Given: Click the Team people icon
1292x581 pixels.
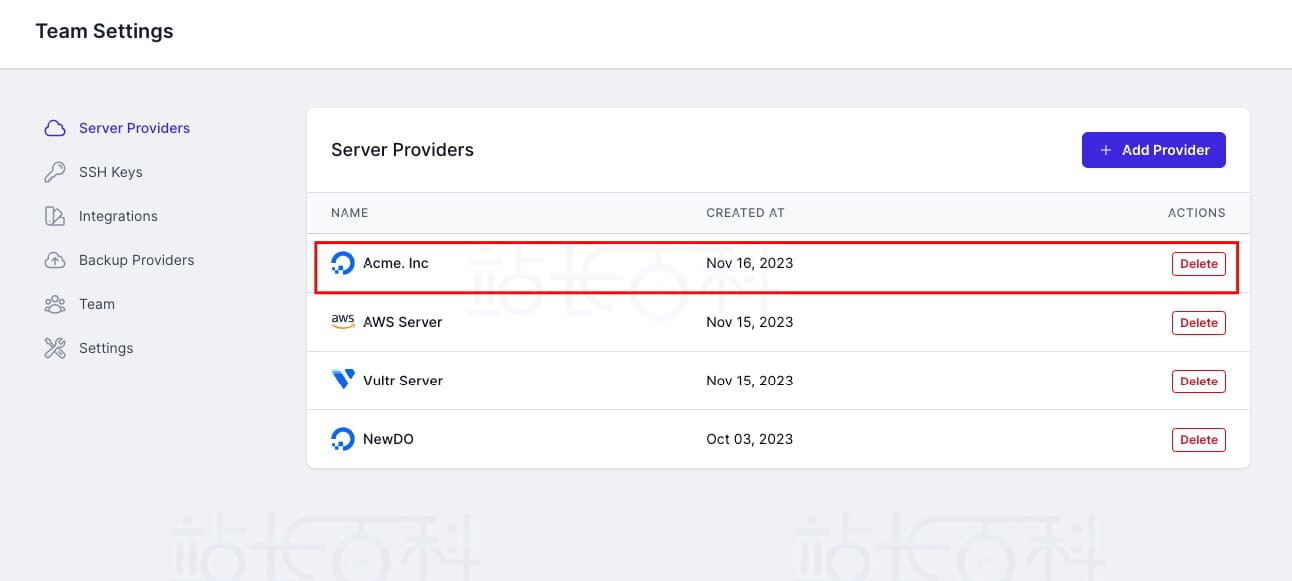Looking at the screenshot, I should tap(55, 304).
